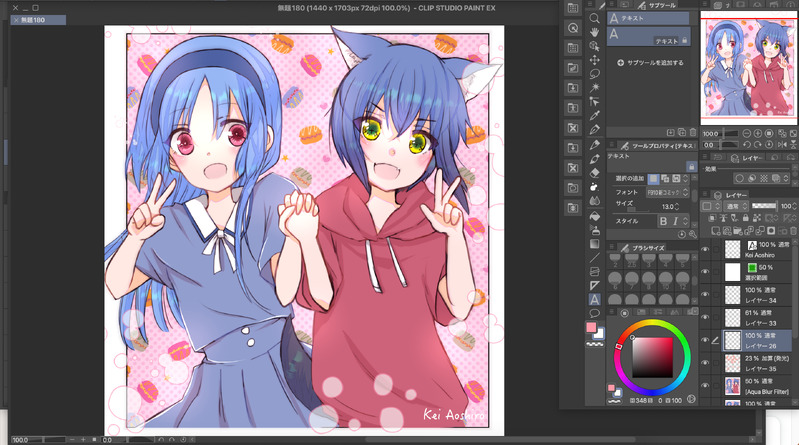The image size is (799, 445).
Task: Click the Navigator preview thumbnail
Action: click(x=748, y=67)
